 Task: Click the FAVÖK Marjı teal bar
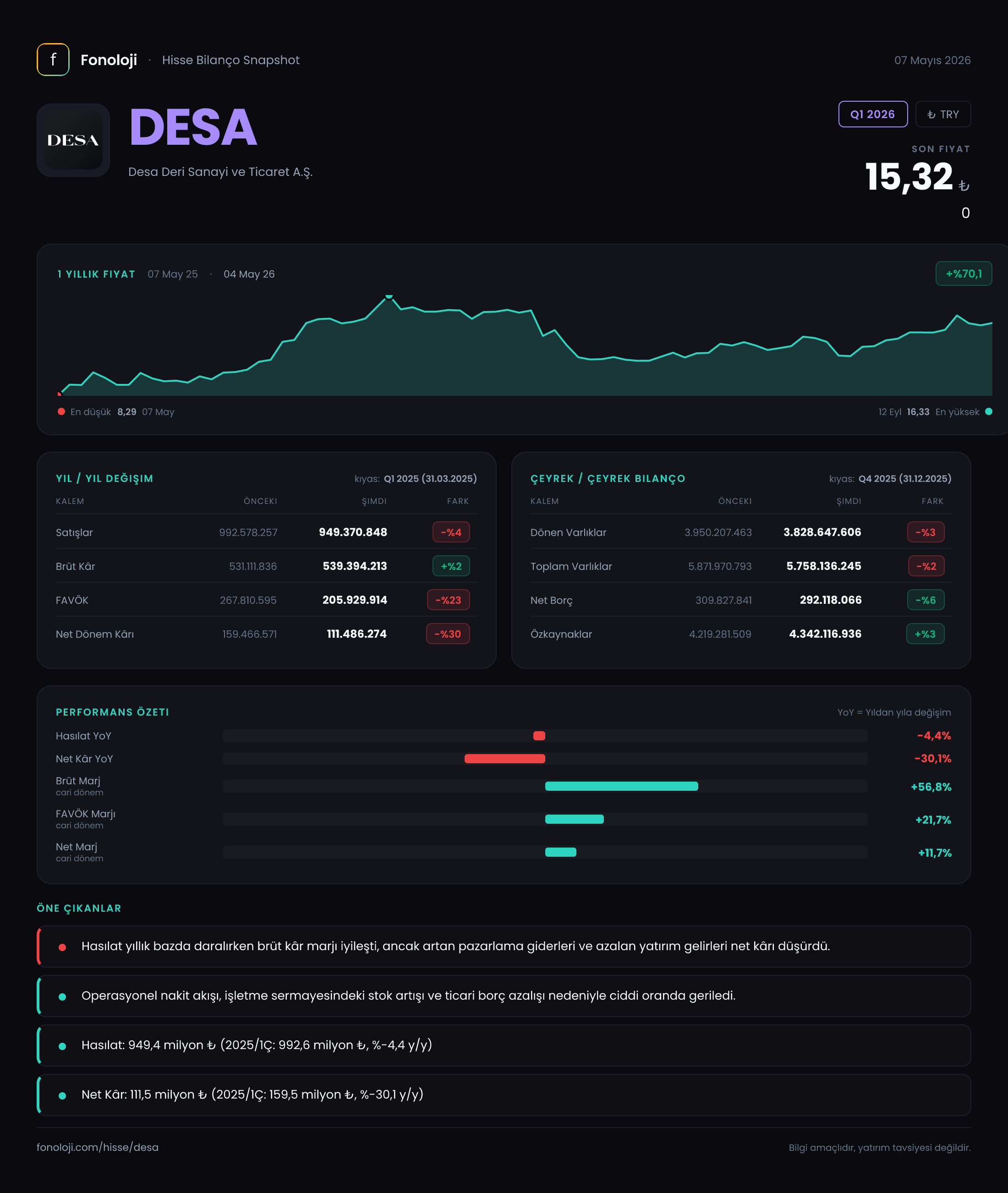click(x=574, y=819)
